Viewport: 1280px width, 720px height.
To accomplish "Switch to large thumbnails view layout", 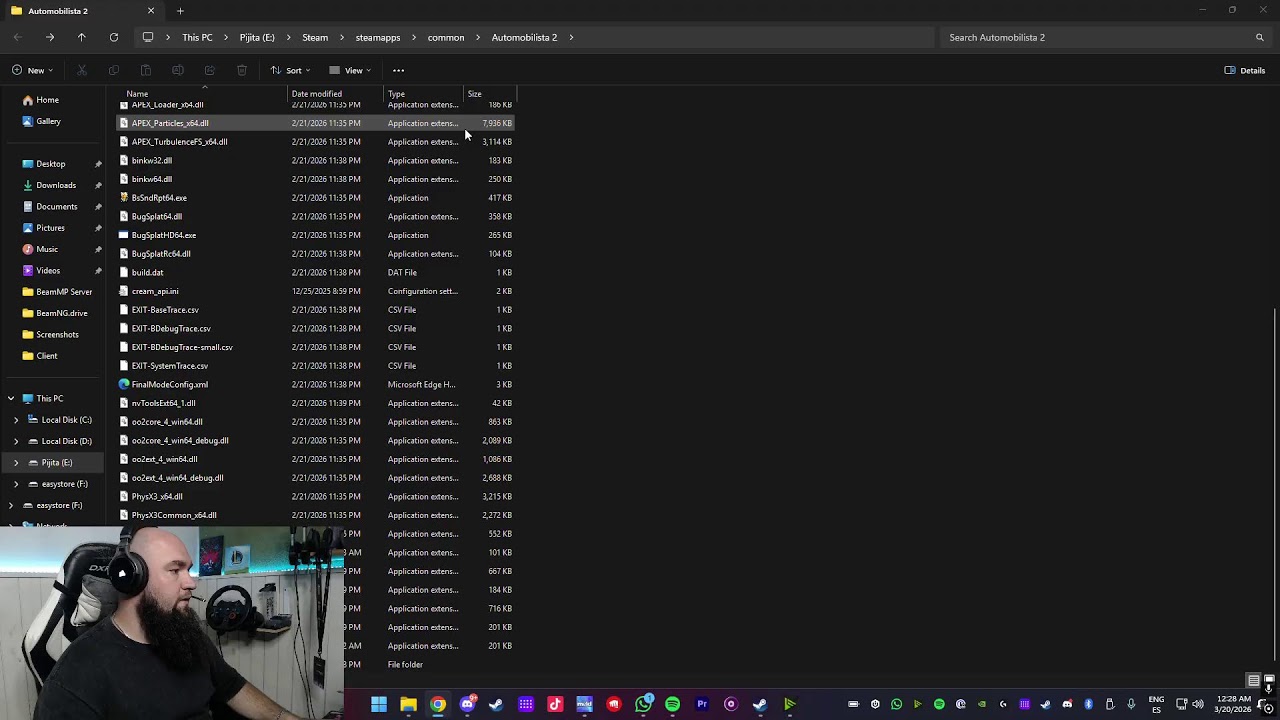I will tap(1268, 681).
